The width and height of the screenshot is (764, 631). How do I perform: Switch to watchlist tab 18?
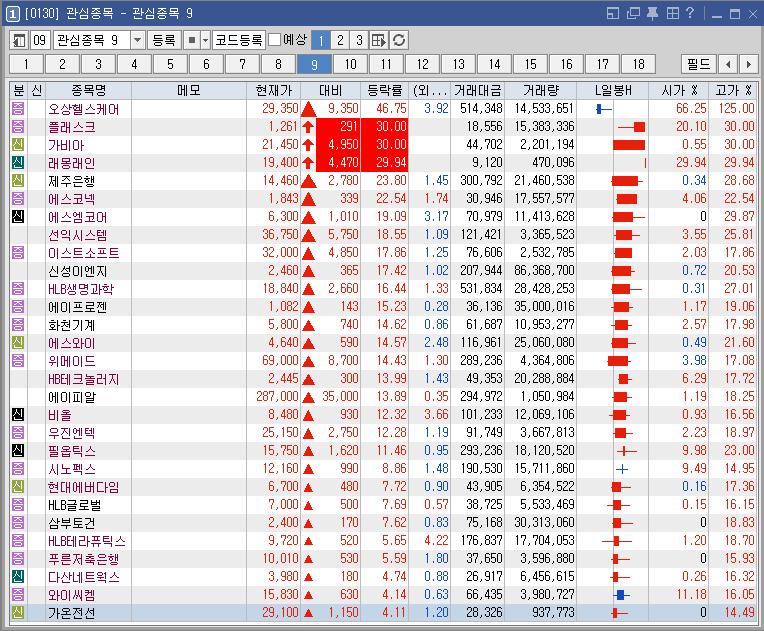639,64
